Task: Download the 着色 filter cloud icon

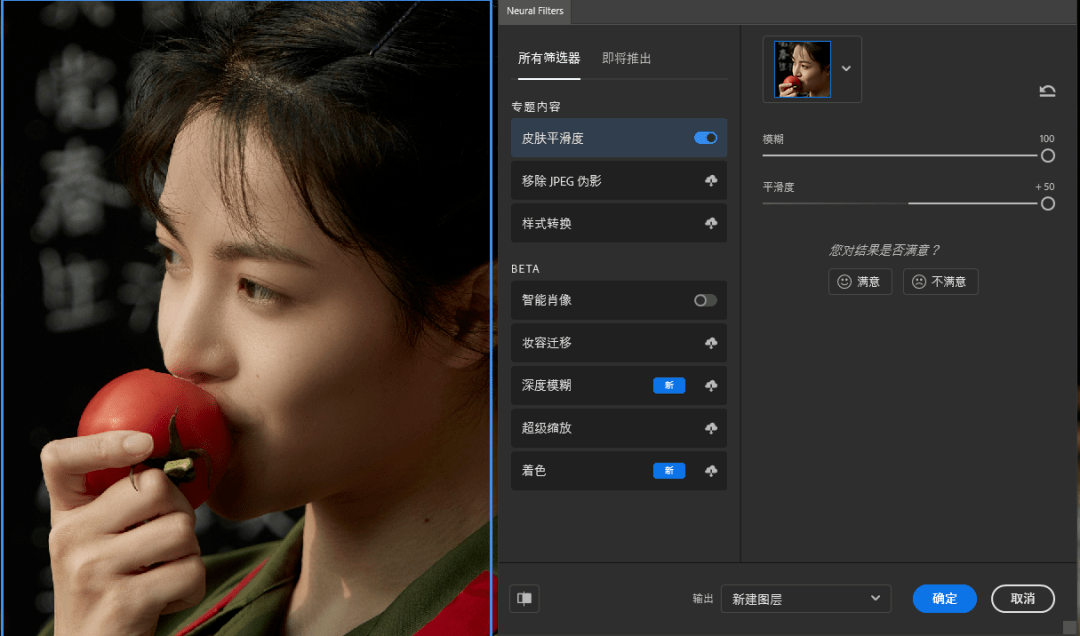Action: pyautogui.click(x=711, y=471)
